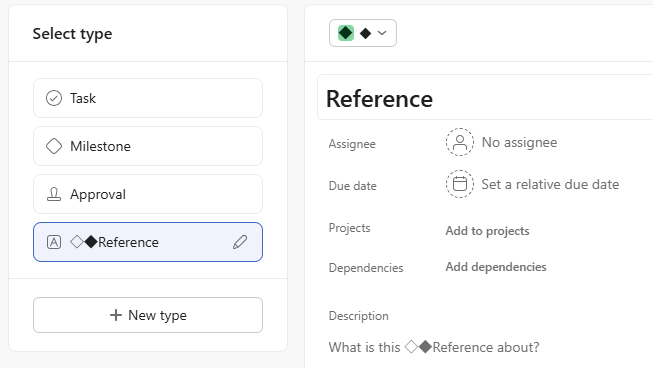Edit the Reference type with pencil icon
This screenshot has width=653, height=368.
(x=240, y=242)
